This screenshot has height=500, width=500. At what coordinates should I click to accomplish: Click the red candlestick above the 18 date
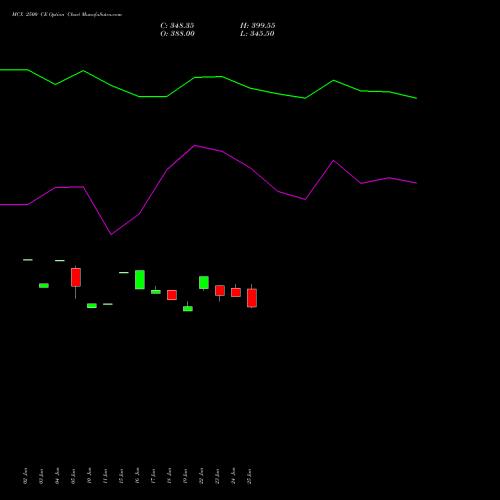click(x=172, y=295)
